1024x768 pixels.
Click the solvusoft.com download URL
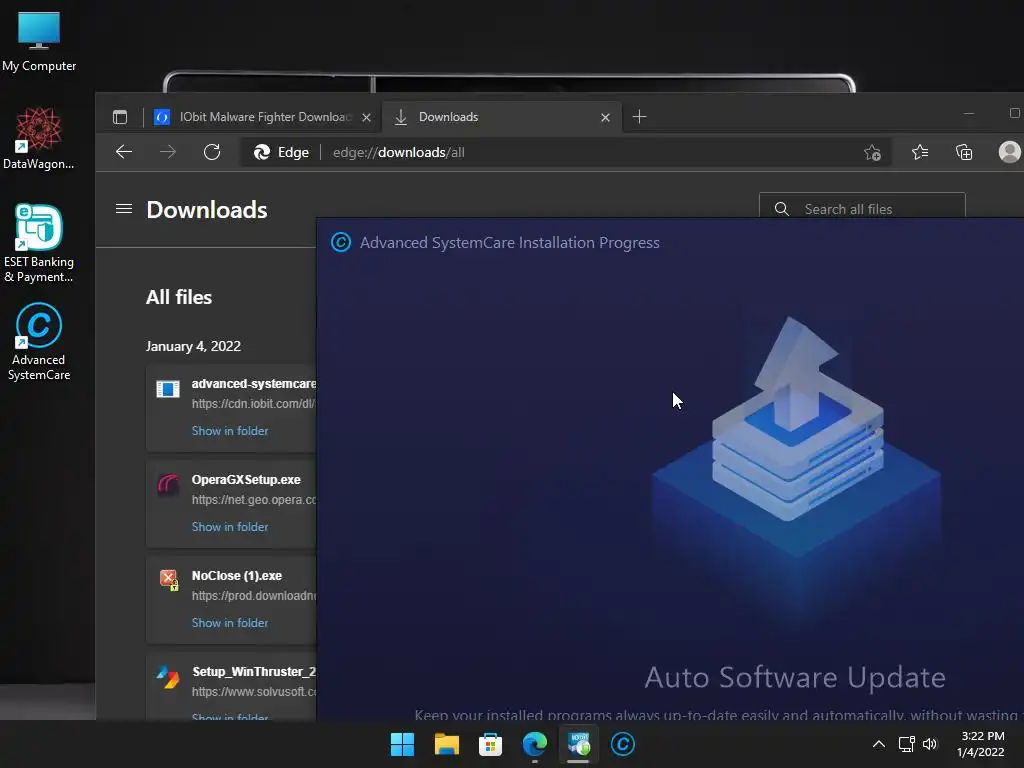click(x=254, y=692)
